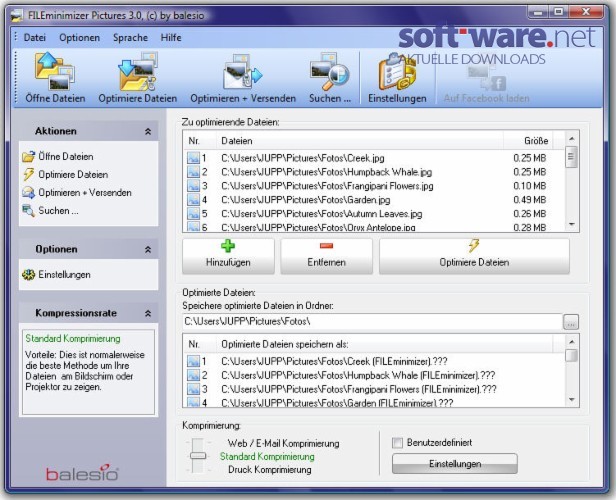Open the Datei menu
Viewport: 616px width, 500px height.
pos(35,38)
